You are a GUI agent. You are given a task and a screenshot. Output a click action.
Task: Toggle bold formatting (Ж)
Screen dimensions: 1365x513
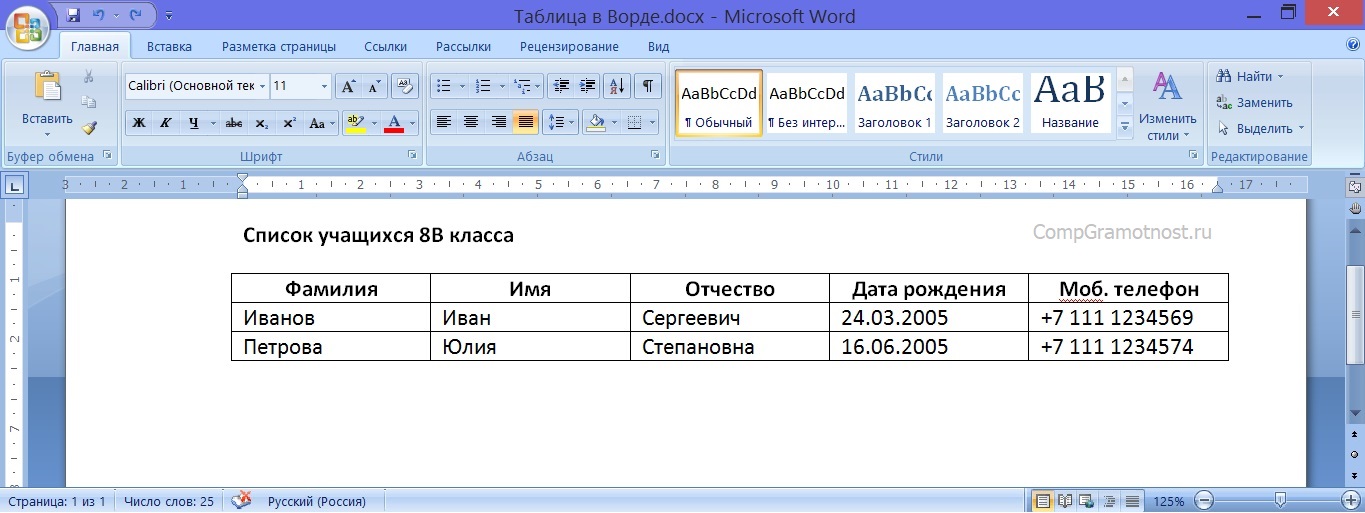(139, 123)
